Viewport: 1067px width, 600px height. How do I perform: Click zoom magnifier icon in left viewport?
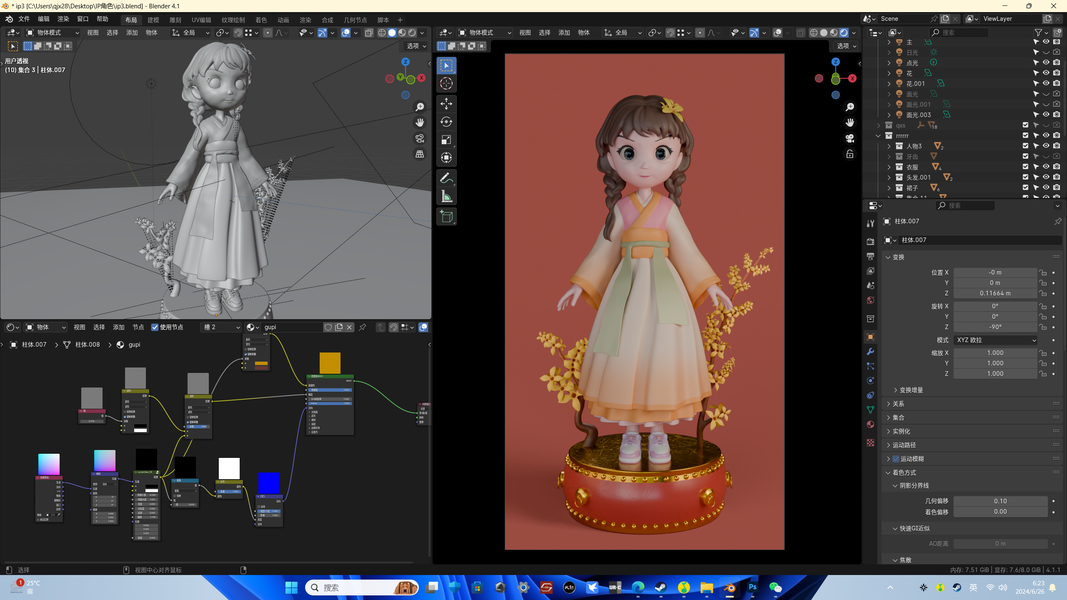(x=420, y=107)
